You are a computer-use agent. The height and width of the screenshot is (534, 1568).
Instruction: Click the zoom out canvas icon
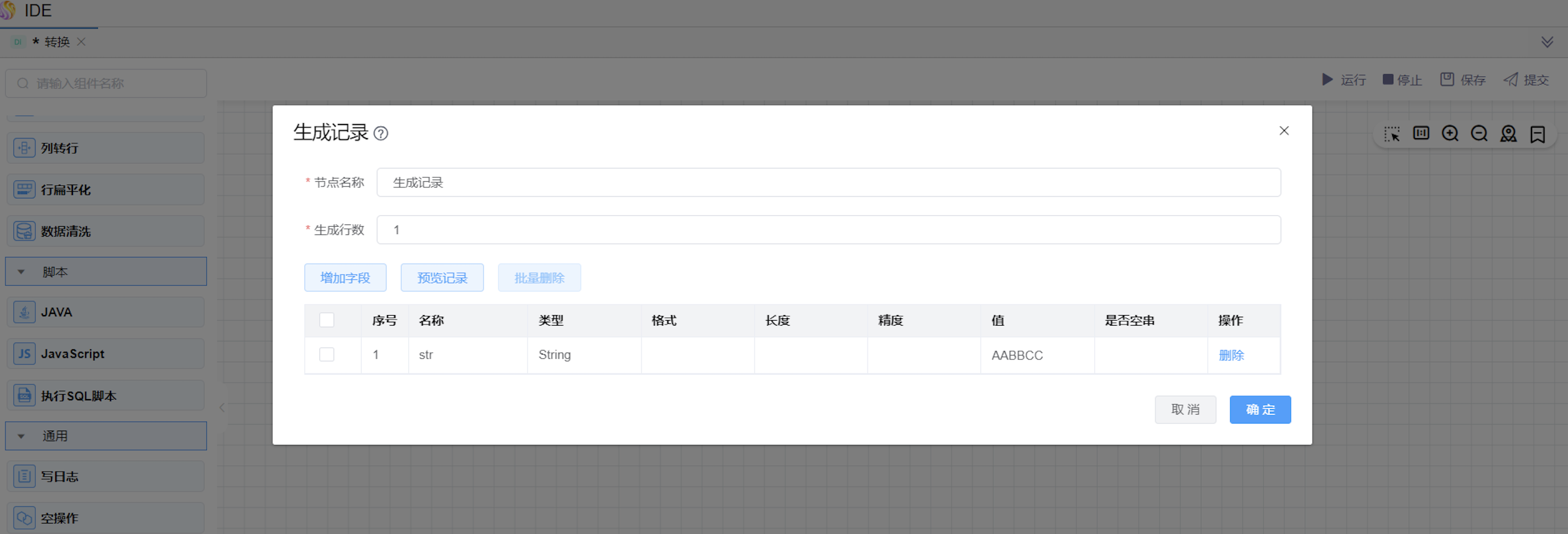[1479, 134]
